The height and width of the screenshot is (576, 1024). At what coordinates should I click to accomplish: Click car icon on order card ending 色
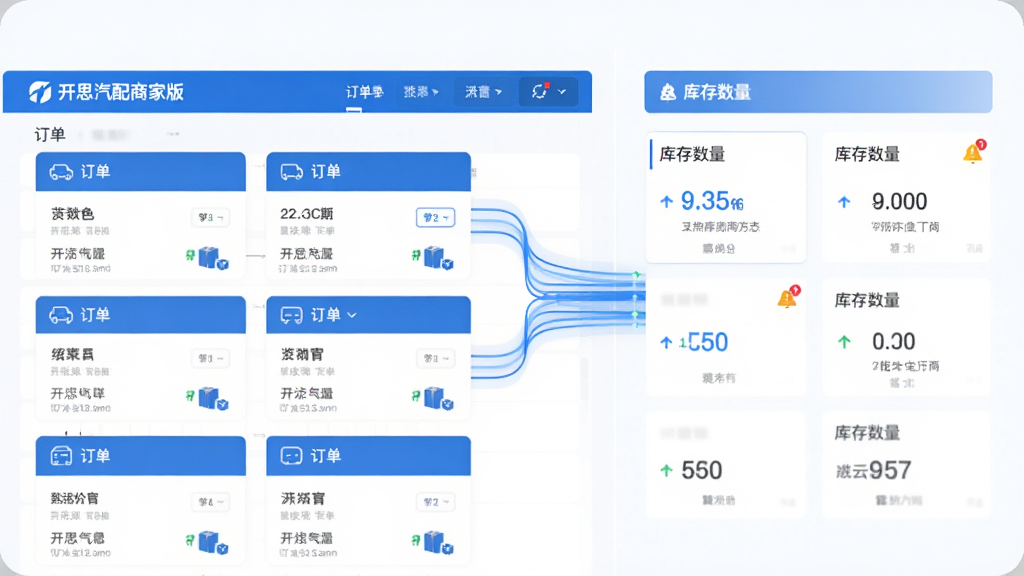click(x=61, y=172)
